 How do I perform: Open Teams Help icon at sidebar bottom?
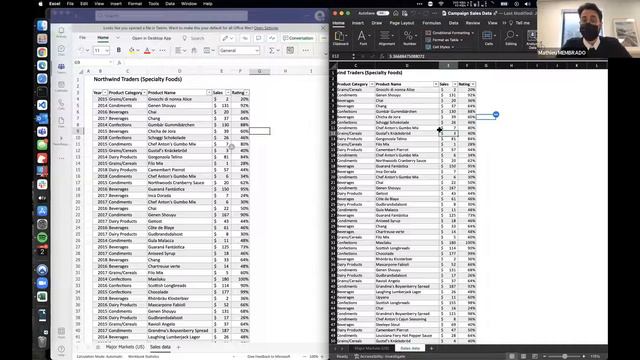coord(61,350)
